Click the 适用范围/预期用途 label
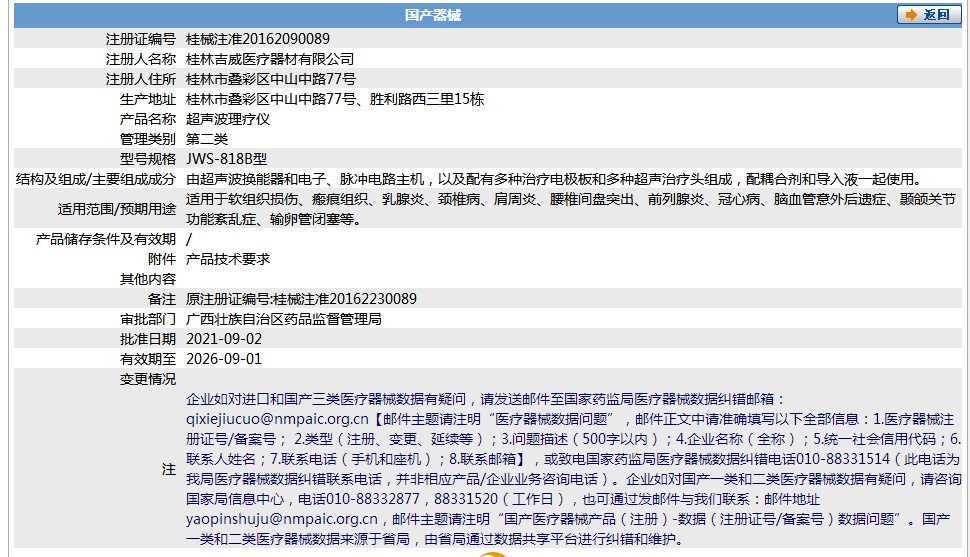Image resolution: width=970 pixels, height=557 pixels. (117, 209)
